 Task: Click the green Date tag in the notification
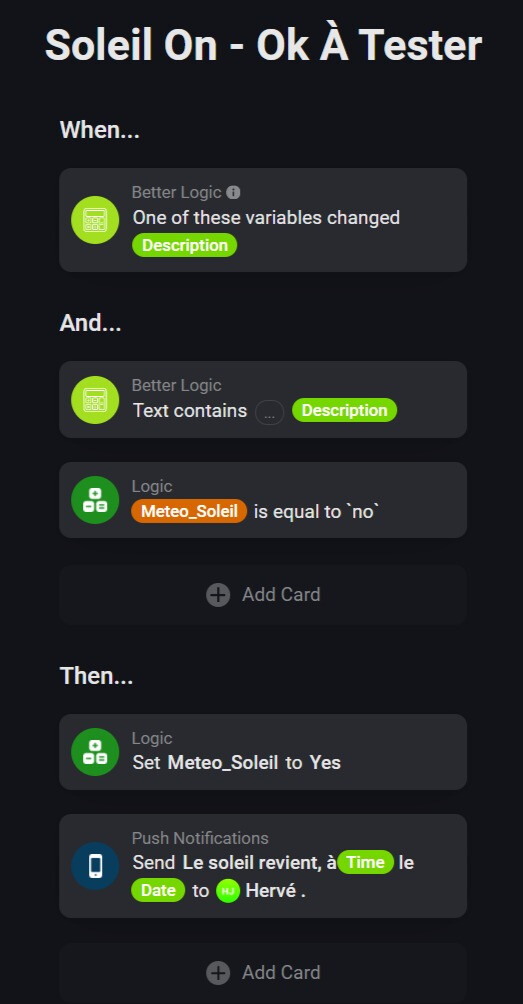(158, 891)
